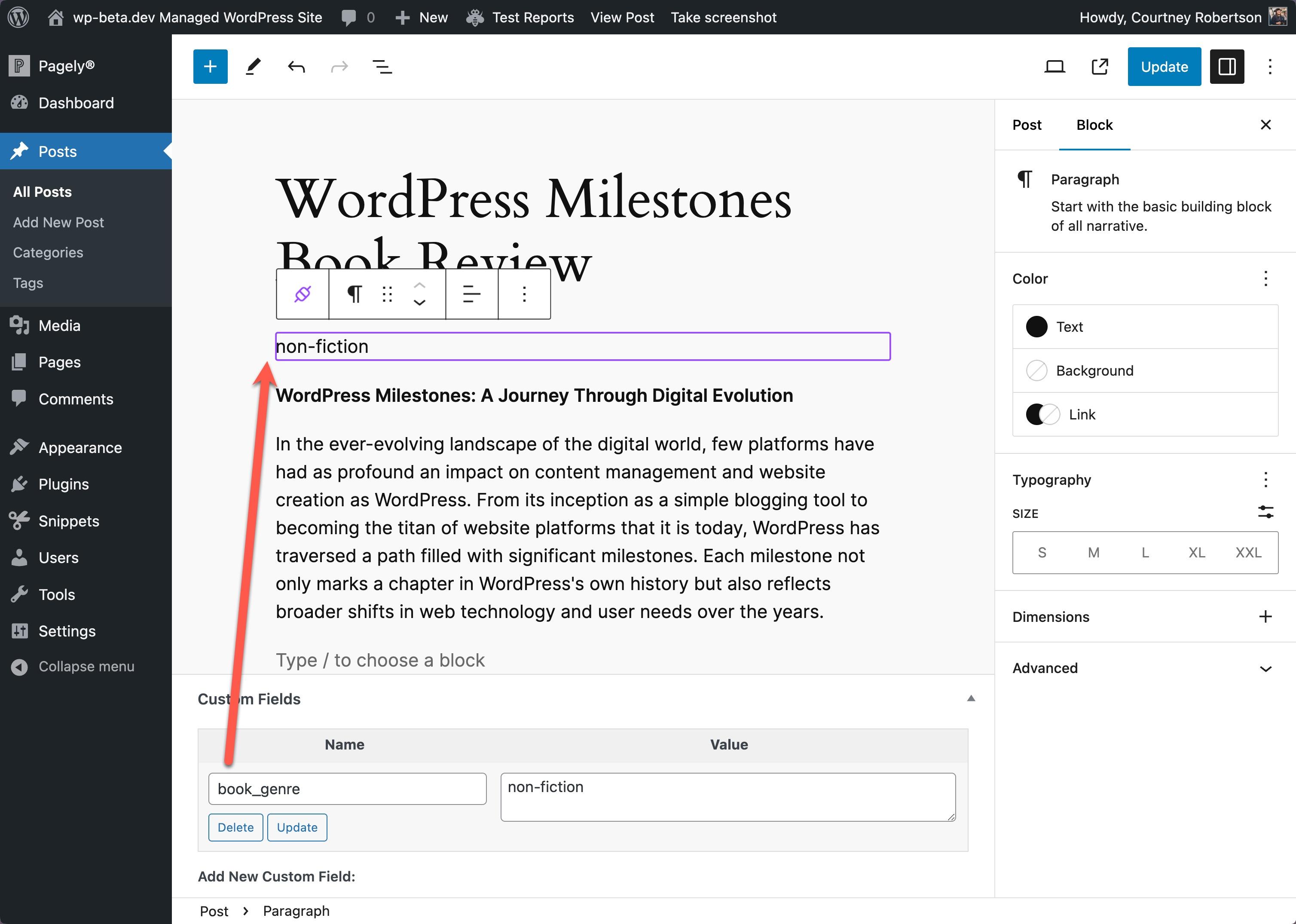Expand the Advanced section
Screen dimensions: 1296x924
point(1265,669)
